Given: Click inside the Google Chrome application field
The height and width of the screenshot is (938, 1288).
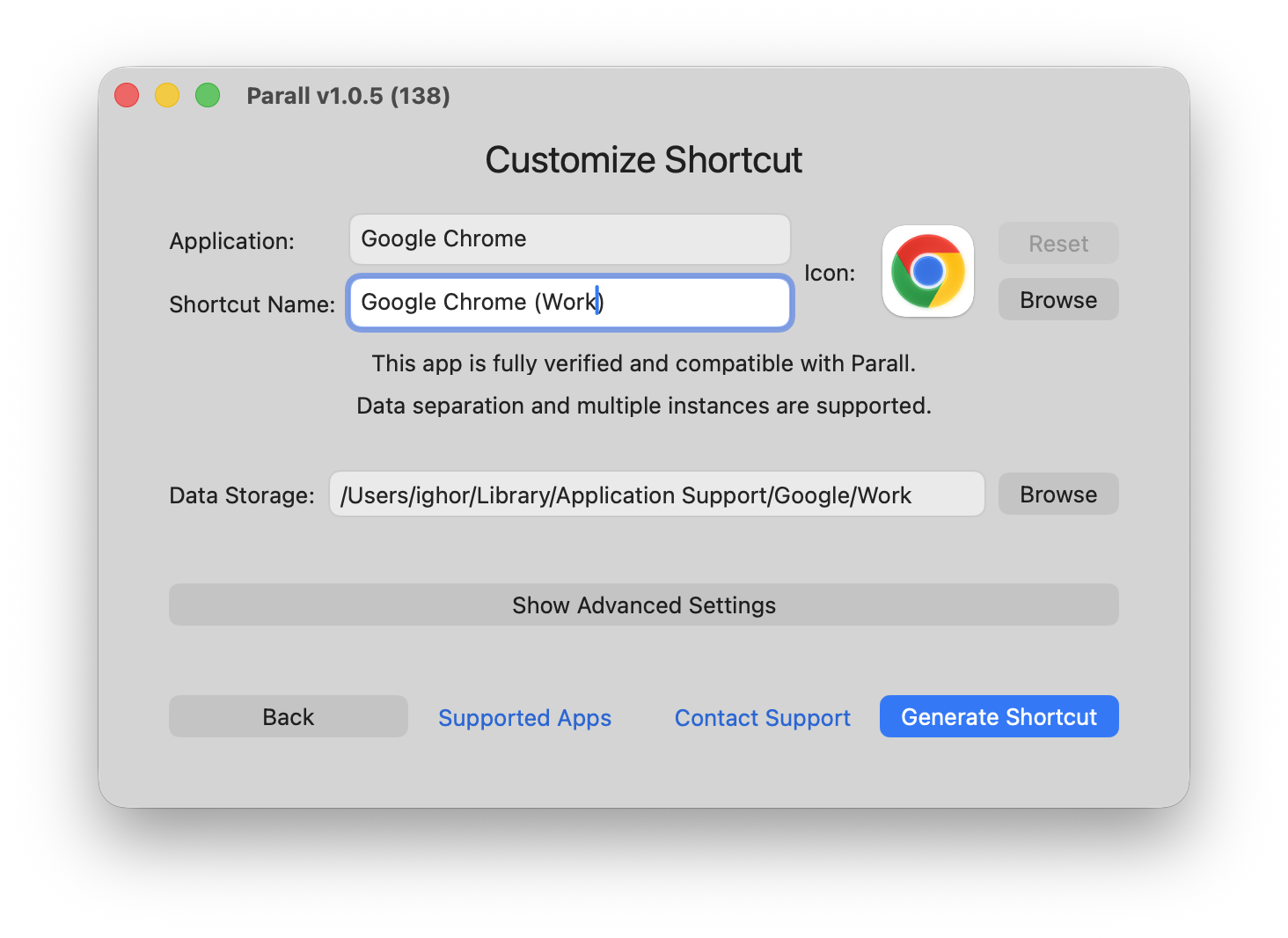Looking at the screenshot, I should (x=569, y=238).
